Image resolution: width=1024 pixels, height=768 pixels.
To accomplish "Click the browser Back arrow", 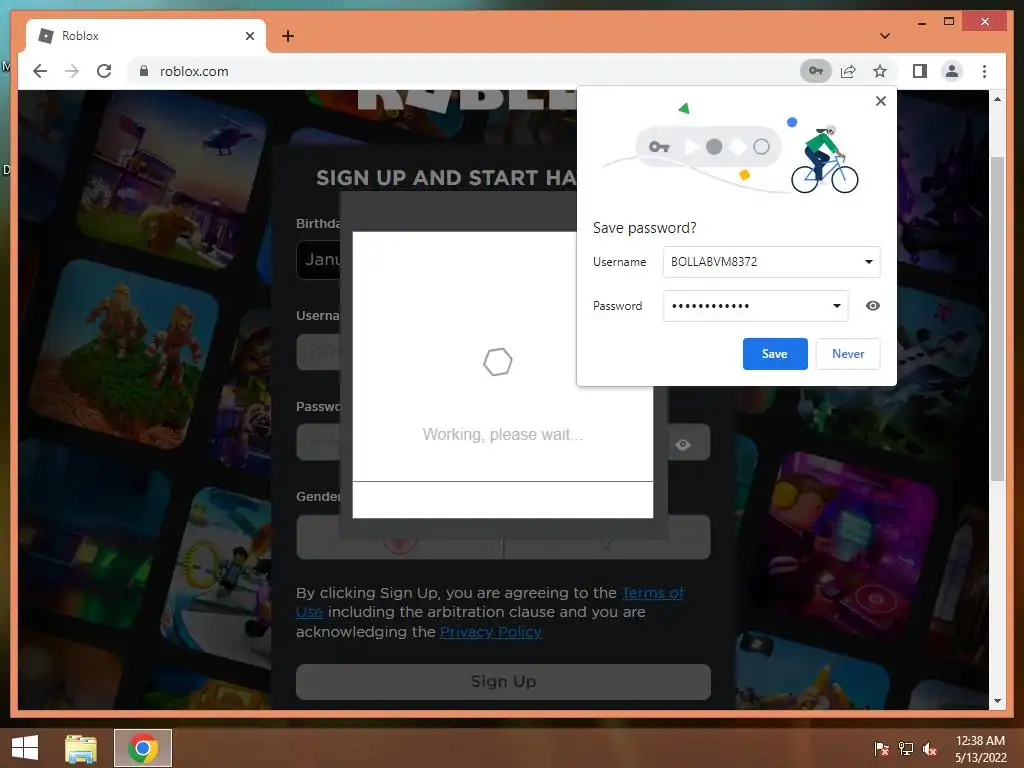I will (x=40, y=71).
